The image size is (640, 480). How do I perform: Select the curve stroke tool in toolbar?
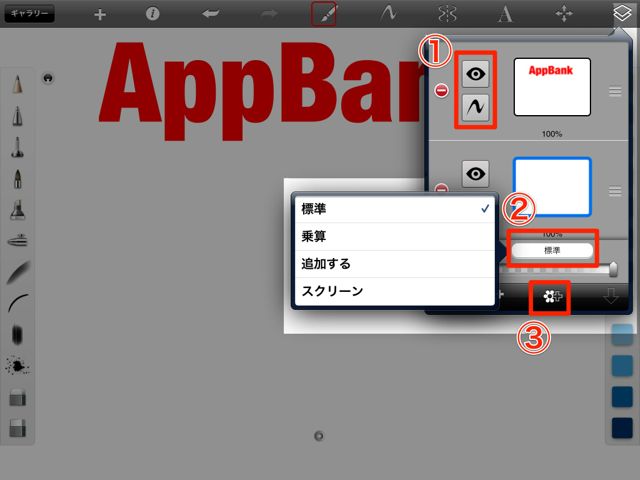coord(388,13)
